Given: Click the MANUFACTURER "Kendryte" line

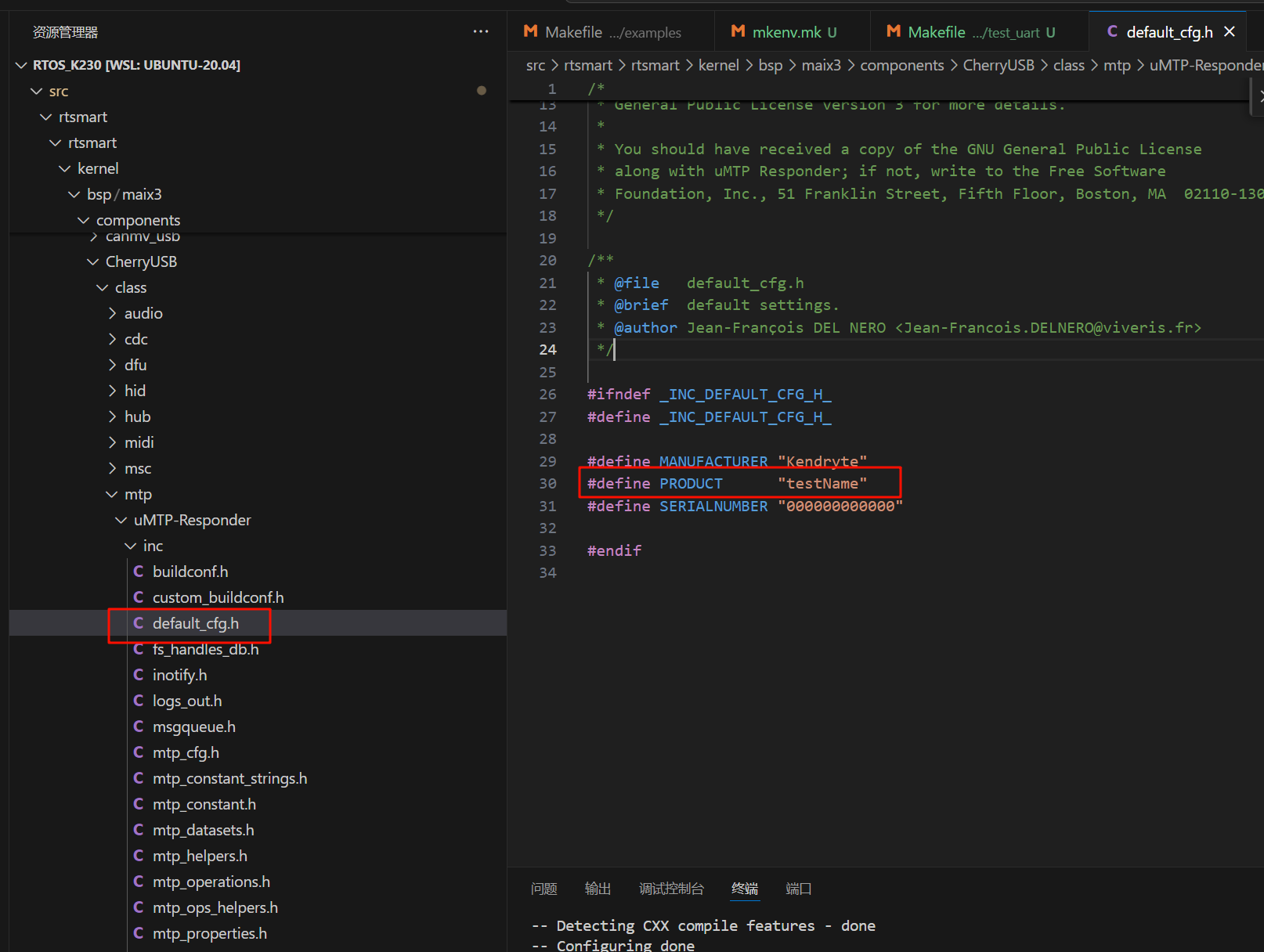Looking at the screenshot, I should 727,462.
